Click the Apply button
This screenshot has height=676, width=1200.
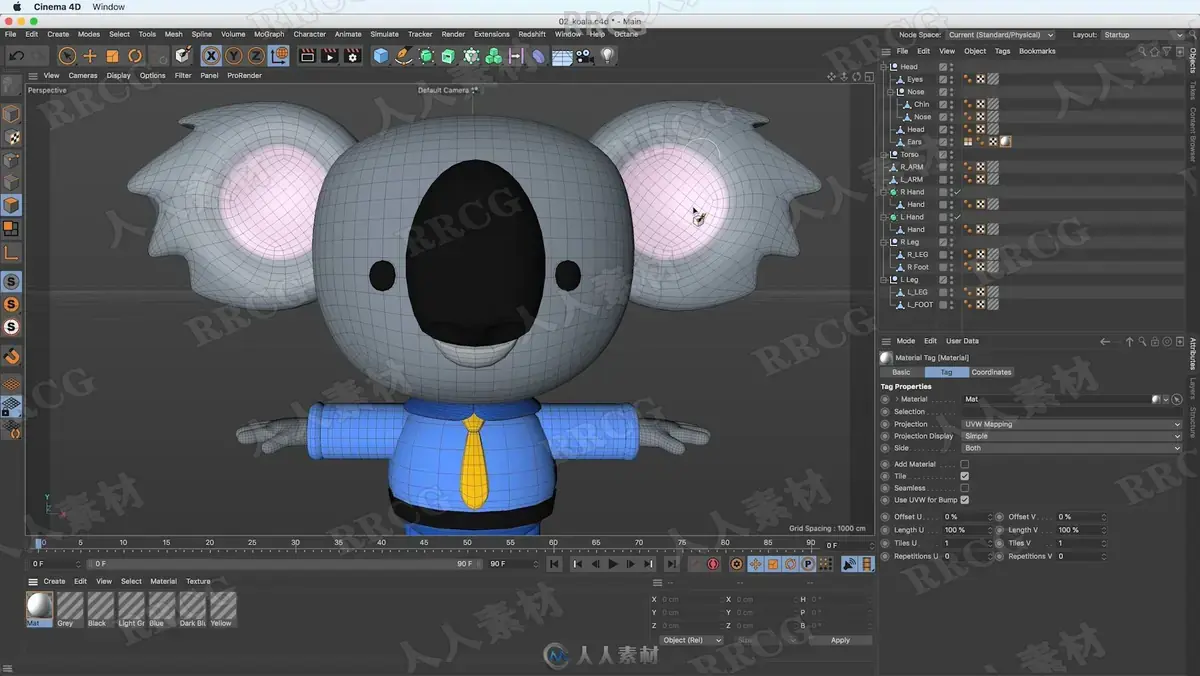840,640
